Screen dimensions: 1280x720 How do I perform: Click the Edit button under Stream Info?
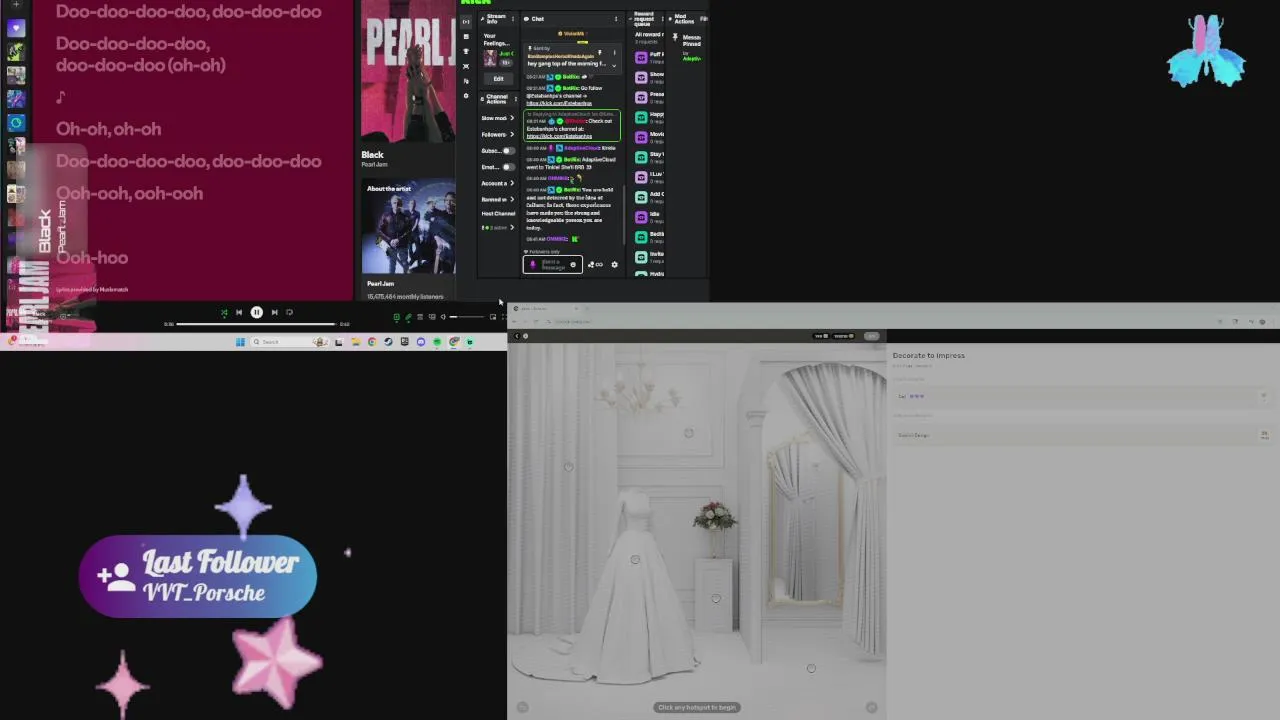498,79
